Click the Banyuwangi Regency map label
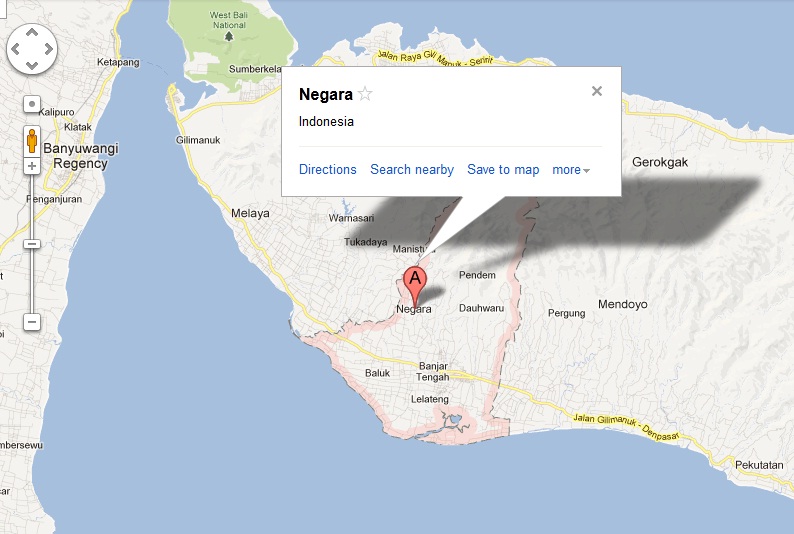The image size is (794, 534). (80, 155)
